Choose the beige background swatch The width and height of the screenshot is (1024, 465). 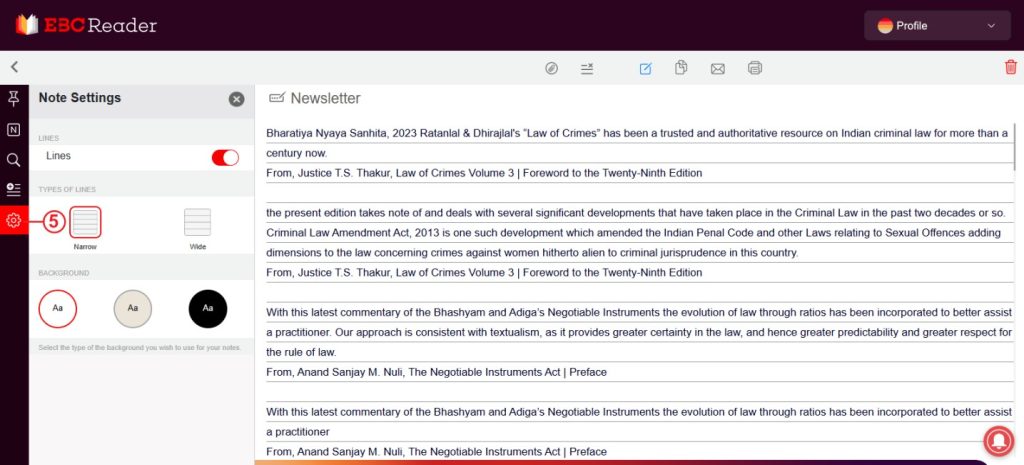[x=133, y=308]
